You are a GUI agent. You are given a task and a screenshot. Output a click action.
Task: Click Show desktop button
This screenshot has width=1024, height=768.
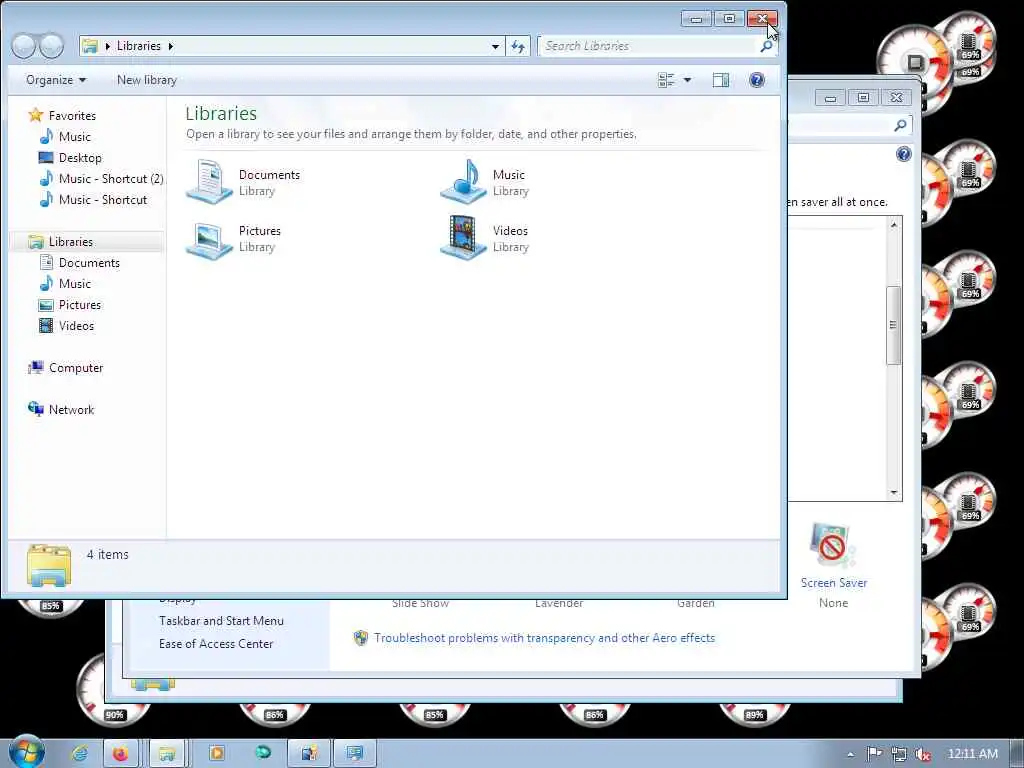pyautogui.click(x=1017, y=754)
